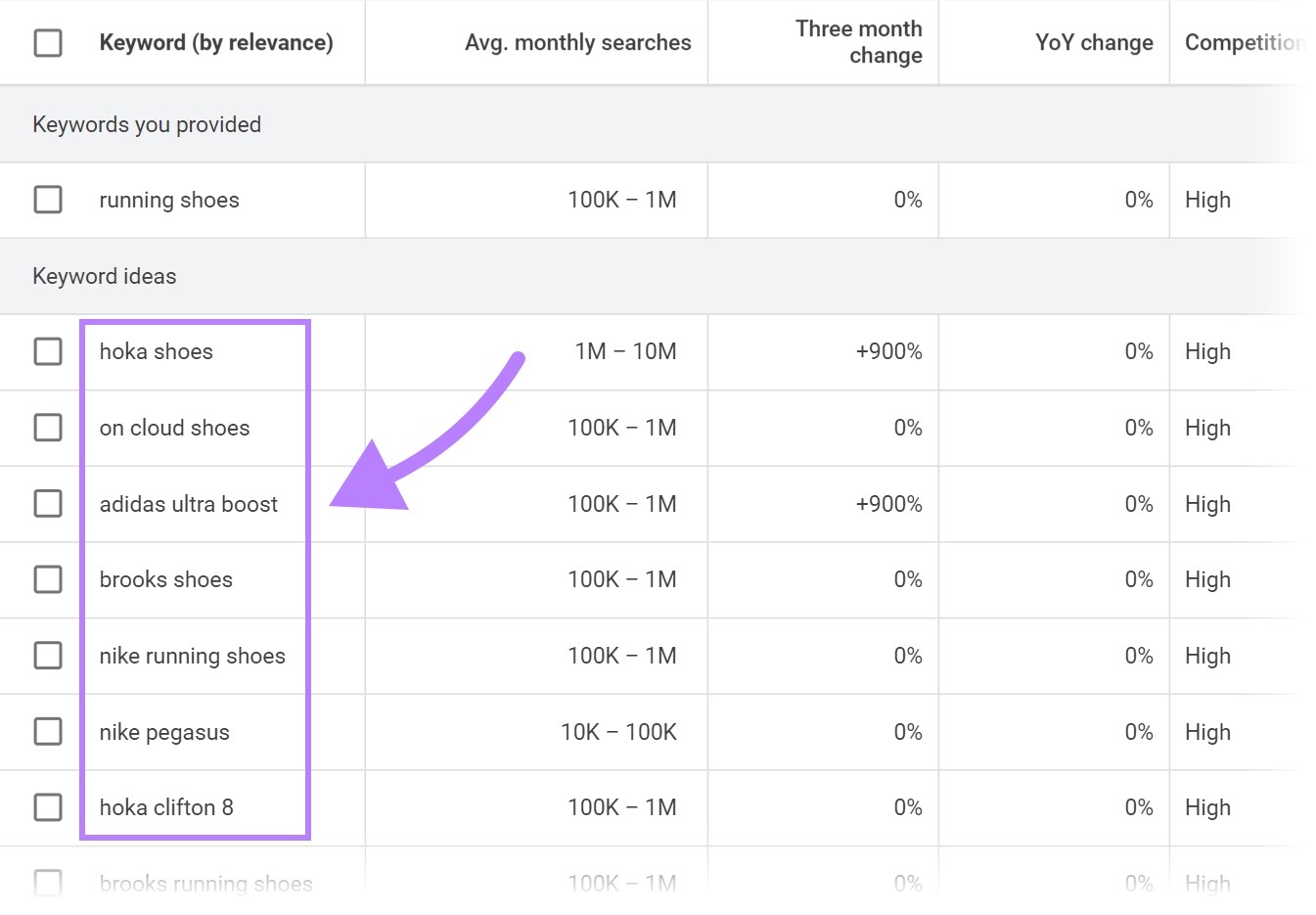This screenshot has height=915, width=1316.
Task: Click the nike pegasus keyword
Action: click(x=164, y=732)
